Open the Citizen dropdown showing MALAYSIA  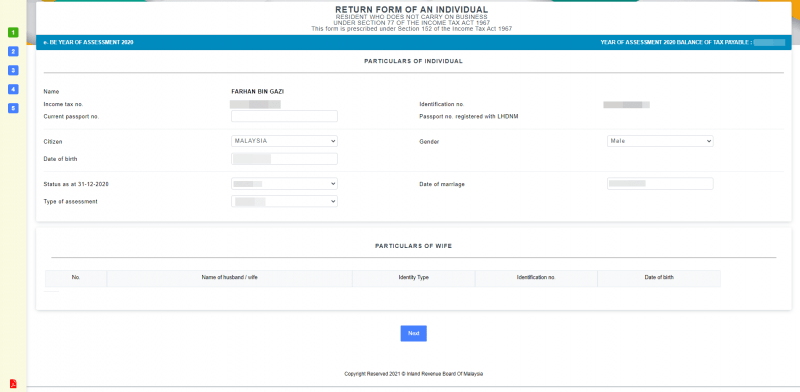284,141
